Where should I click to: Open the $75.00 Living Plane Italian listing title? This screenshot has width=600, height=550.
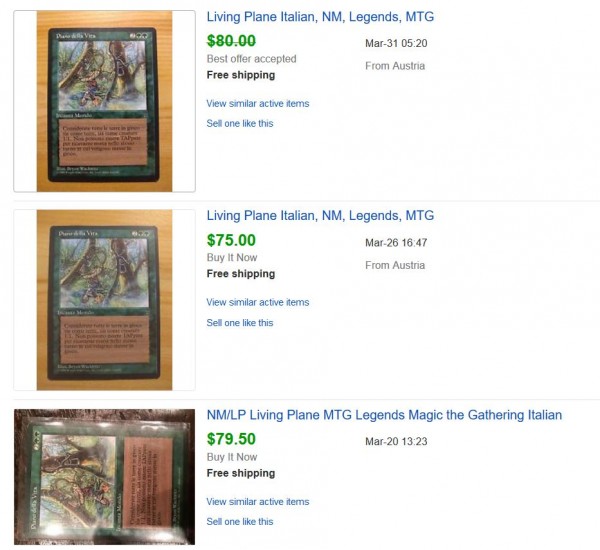click(320, 215)
